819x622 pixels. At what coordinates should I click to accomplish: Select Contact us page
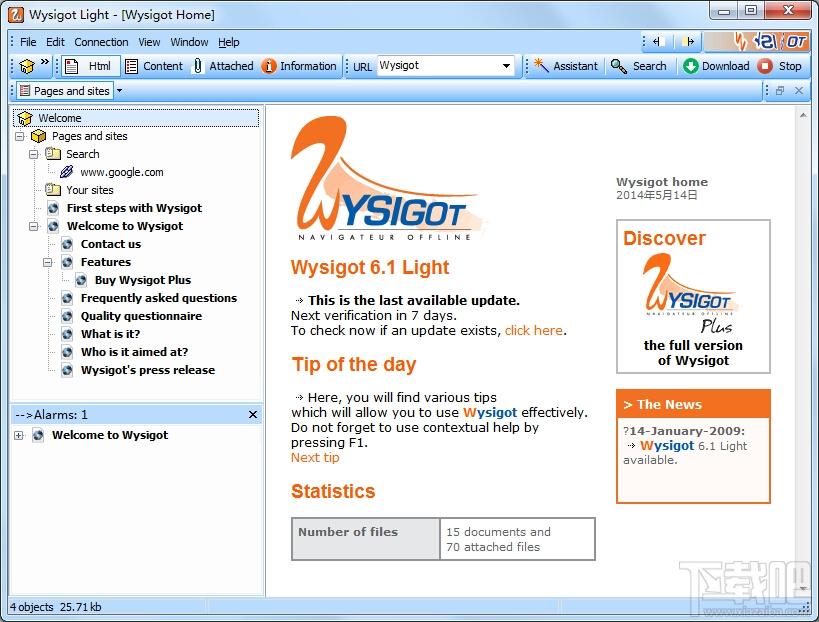(111, 244)
